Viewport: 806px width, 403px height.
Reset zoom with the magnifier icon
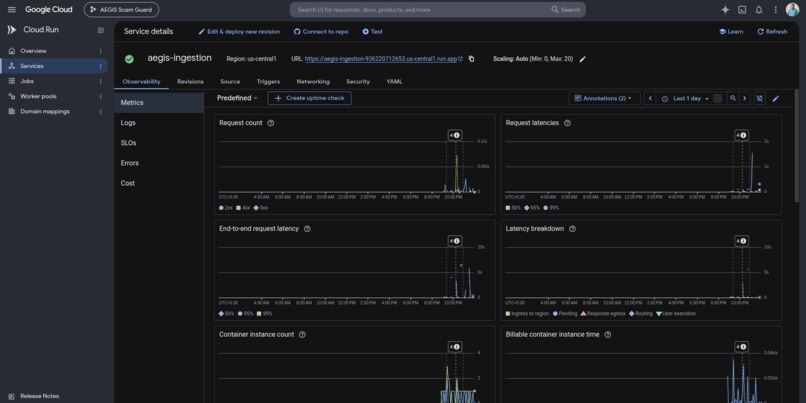tap(733, 98)
